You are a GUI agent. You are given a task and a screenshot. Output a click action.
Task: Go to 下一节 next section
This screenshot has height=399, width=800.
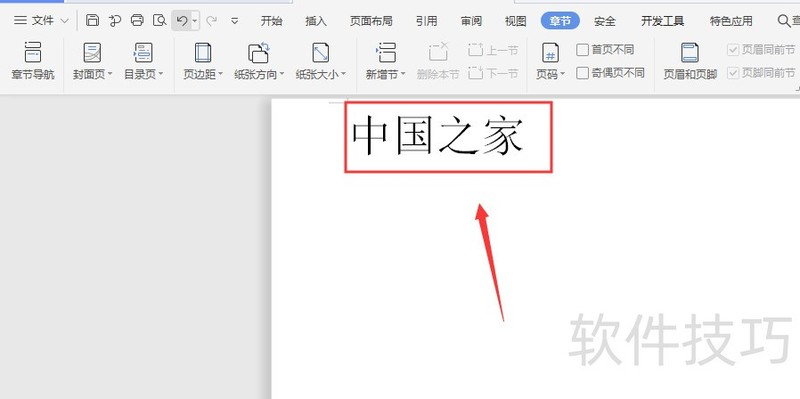pyautogui.click(x=493, y=73)
